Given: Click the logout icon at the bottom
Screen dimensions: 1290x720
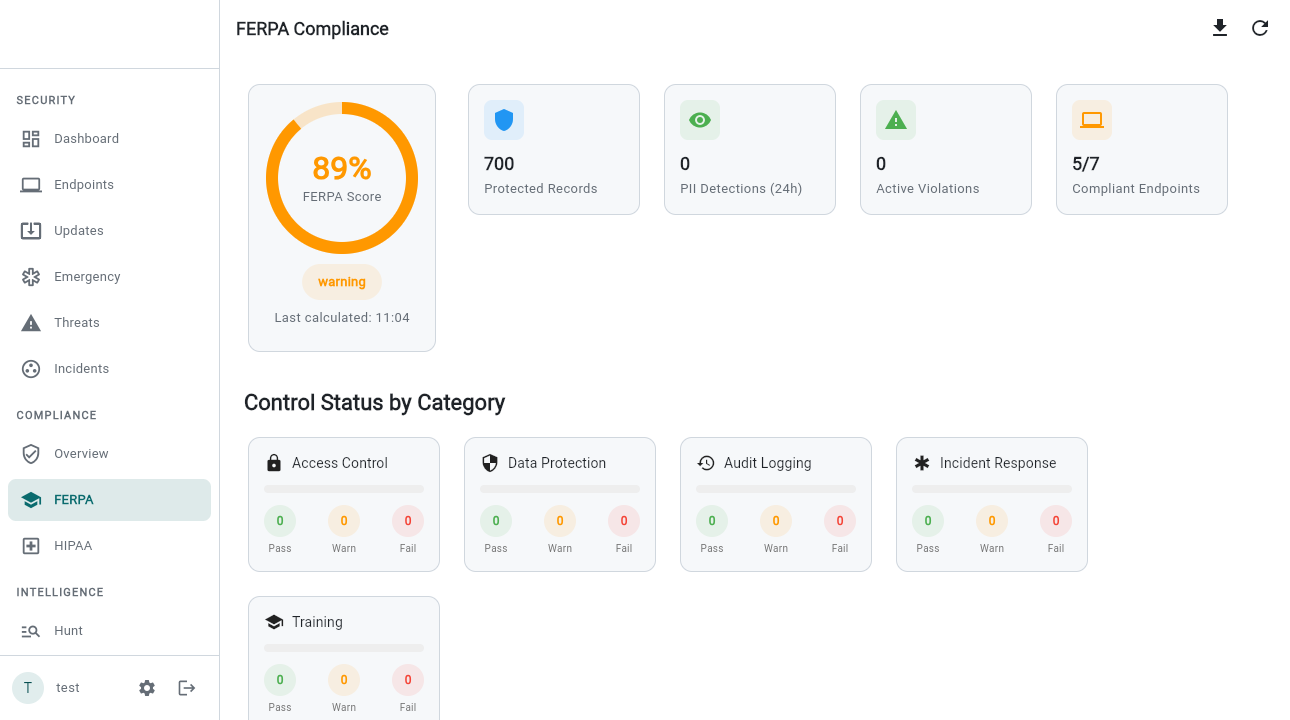Looking at the screenshot, I should pos(186,687).
